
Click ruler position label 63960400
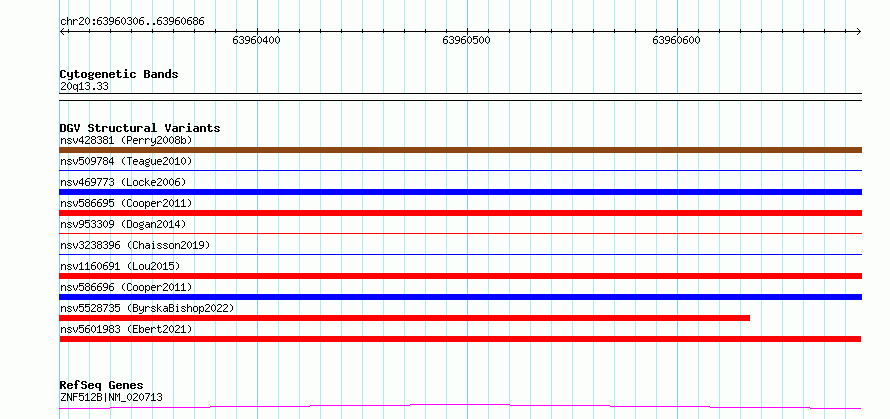click(257, 40)
